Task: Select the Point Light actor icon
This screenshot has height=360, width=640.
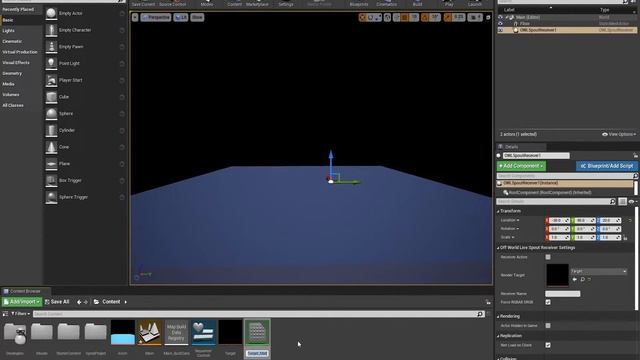Action: click(x=51, y=64)
